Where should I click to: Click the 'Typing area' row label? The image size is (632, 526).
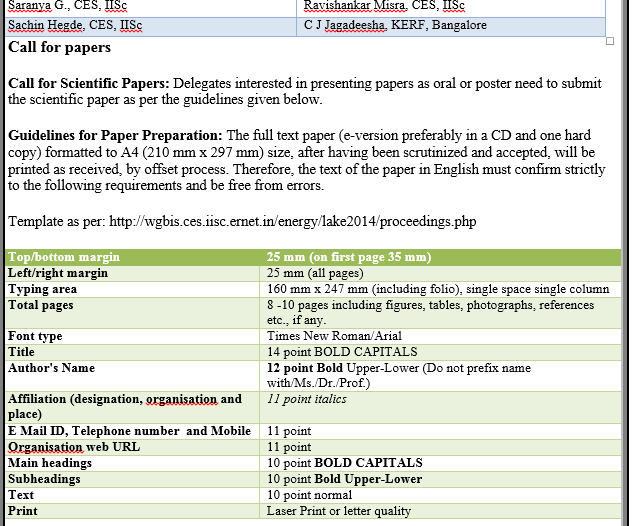pos(43,289)
